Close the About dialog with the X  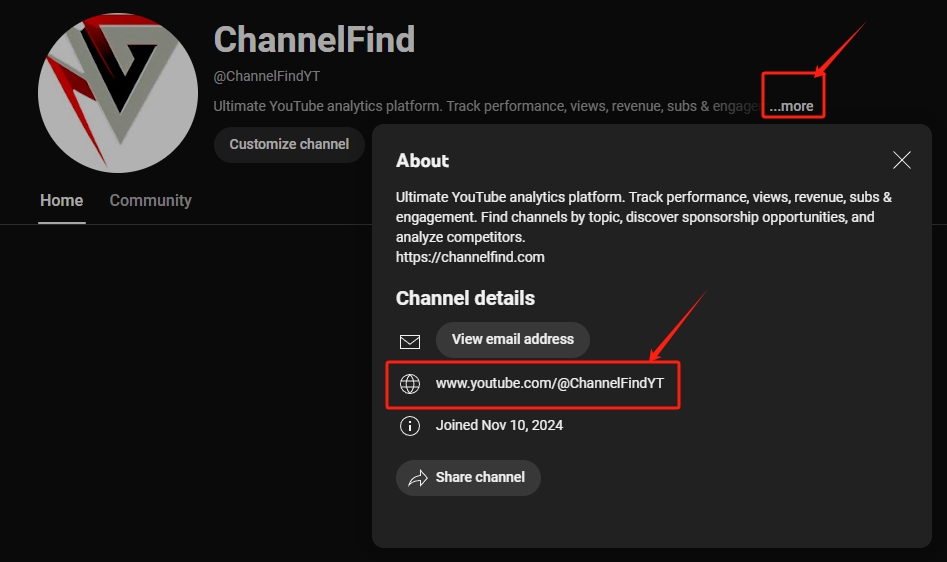click(x=902, y=160)
